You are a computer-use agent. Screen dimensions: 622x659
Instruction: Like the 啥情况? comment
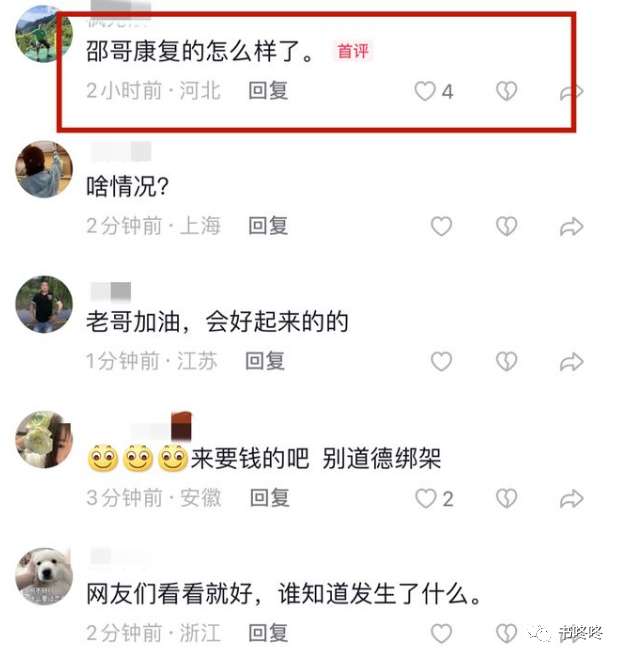tap(441, 227)
